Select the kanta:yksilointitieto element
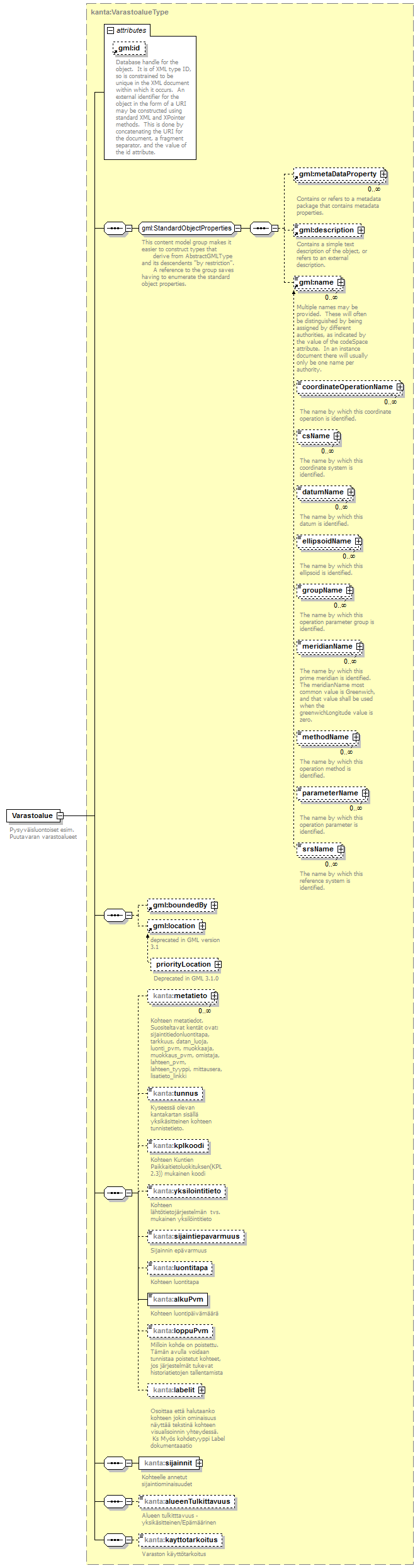 click(187, 1191)
